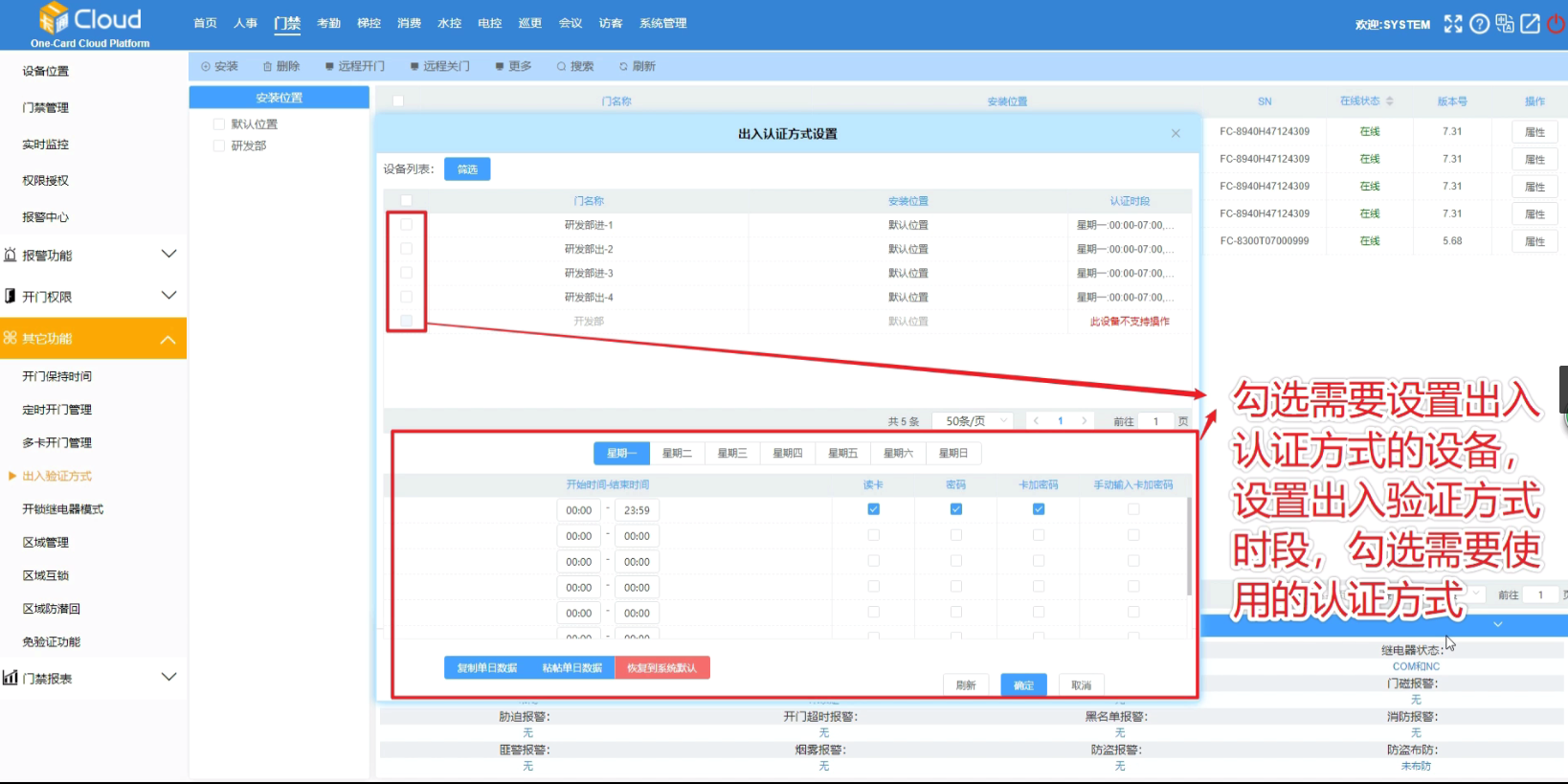Viewport: 1568px width, 784px height.
Task: Select the 星期三 tab
Action: coord(732,453)
